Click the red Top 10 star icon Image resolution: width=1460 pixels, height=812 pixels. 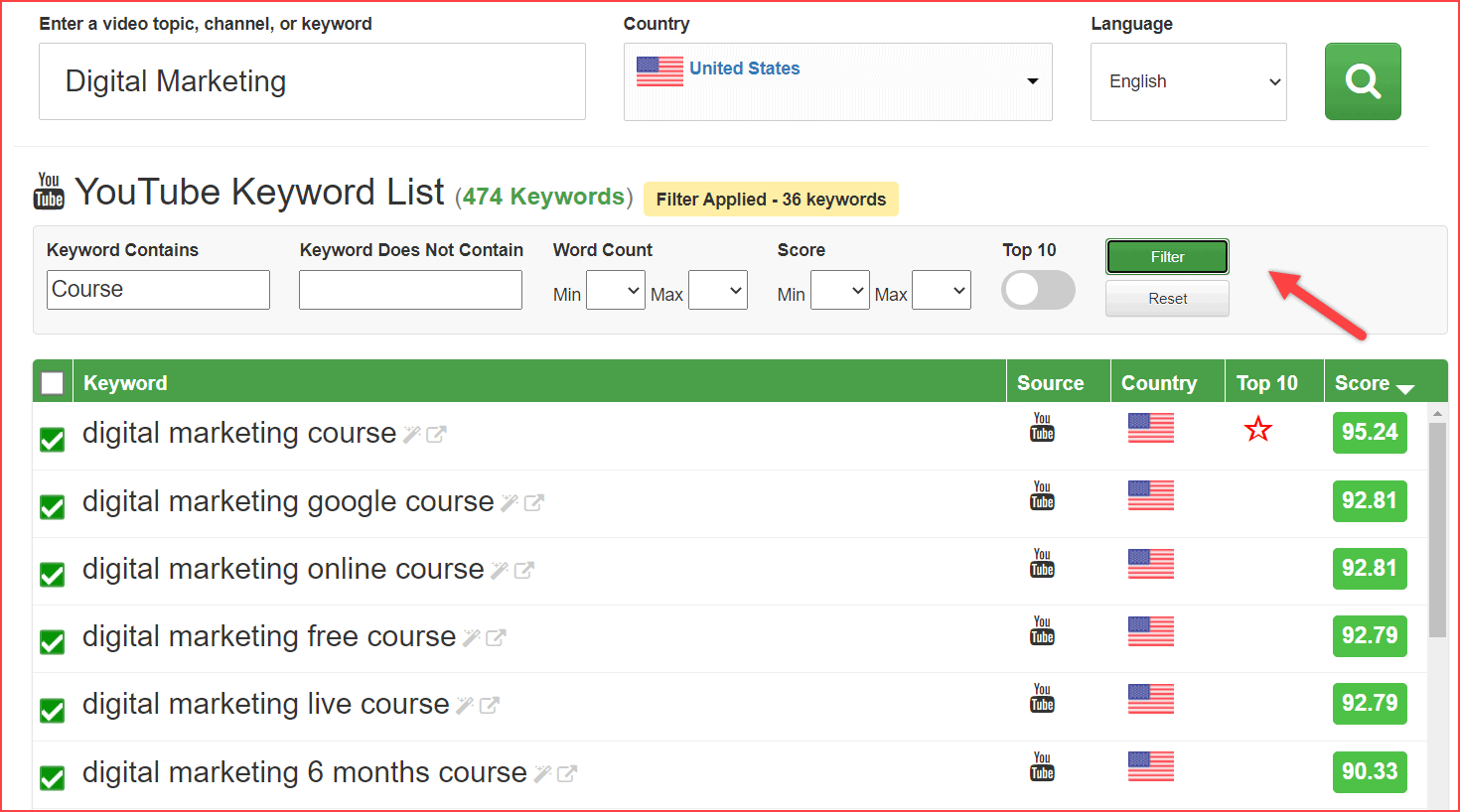[x=1258, y=430]
